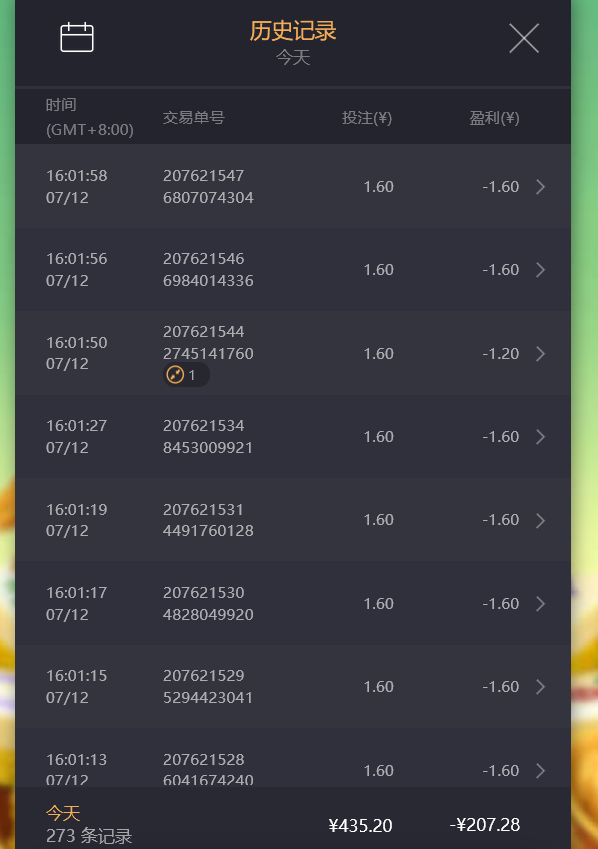
Task: Click the 今天 subtitle under the title
Action: click(x=292, y=57)
